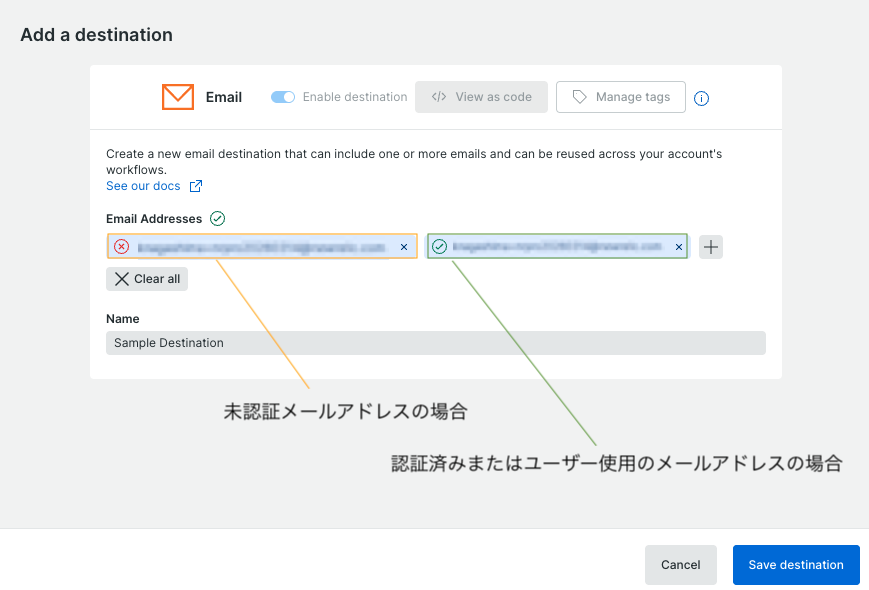Click the toggle beside Enable destination label
Screen dimensions: 869x590
[281, 97]
